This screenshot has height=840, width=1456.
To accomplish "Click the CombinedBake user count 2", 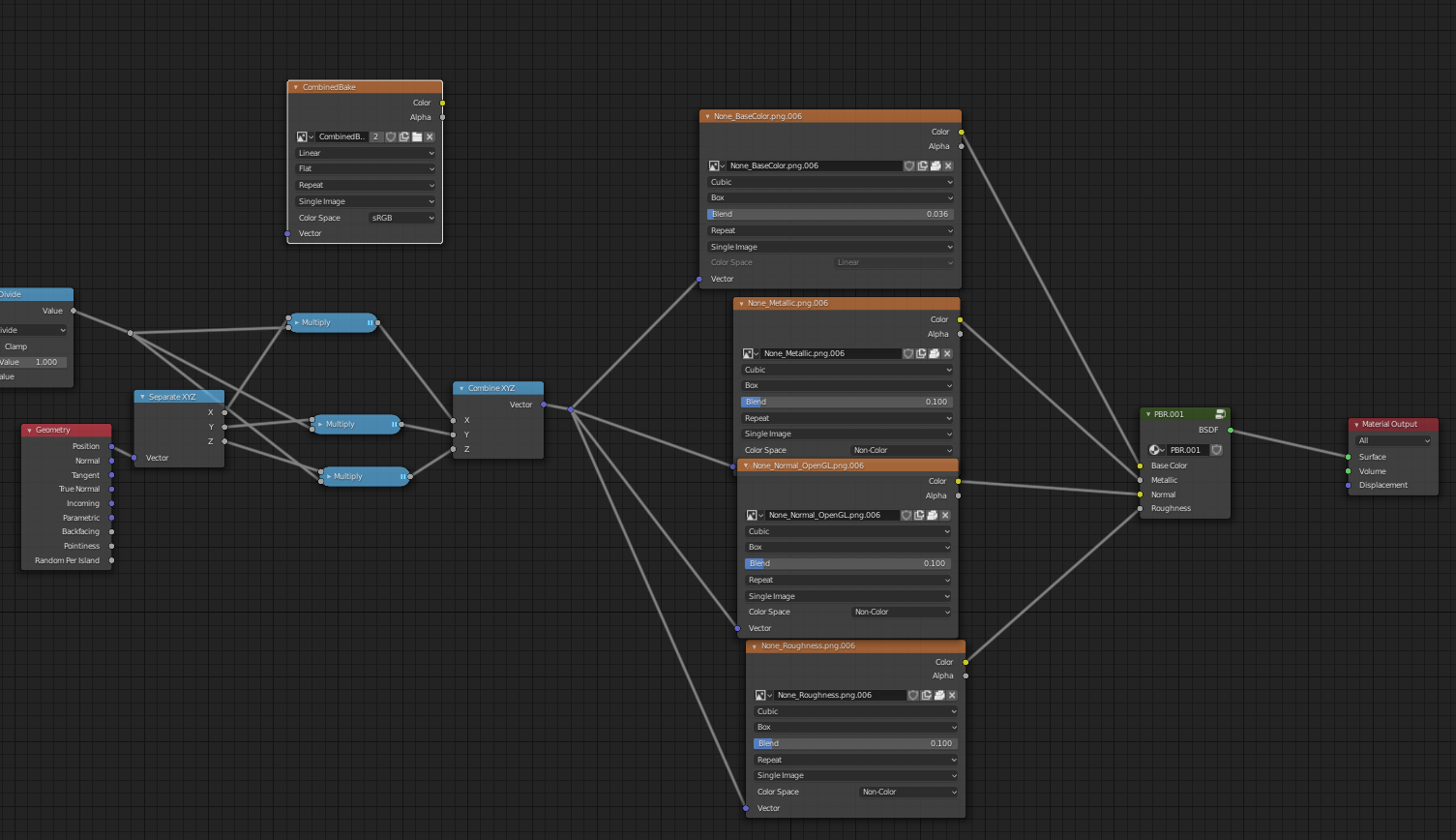I will 376,136.
